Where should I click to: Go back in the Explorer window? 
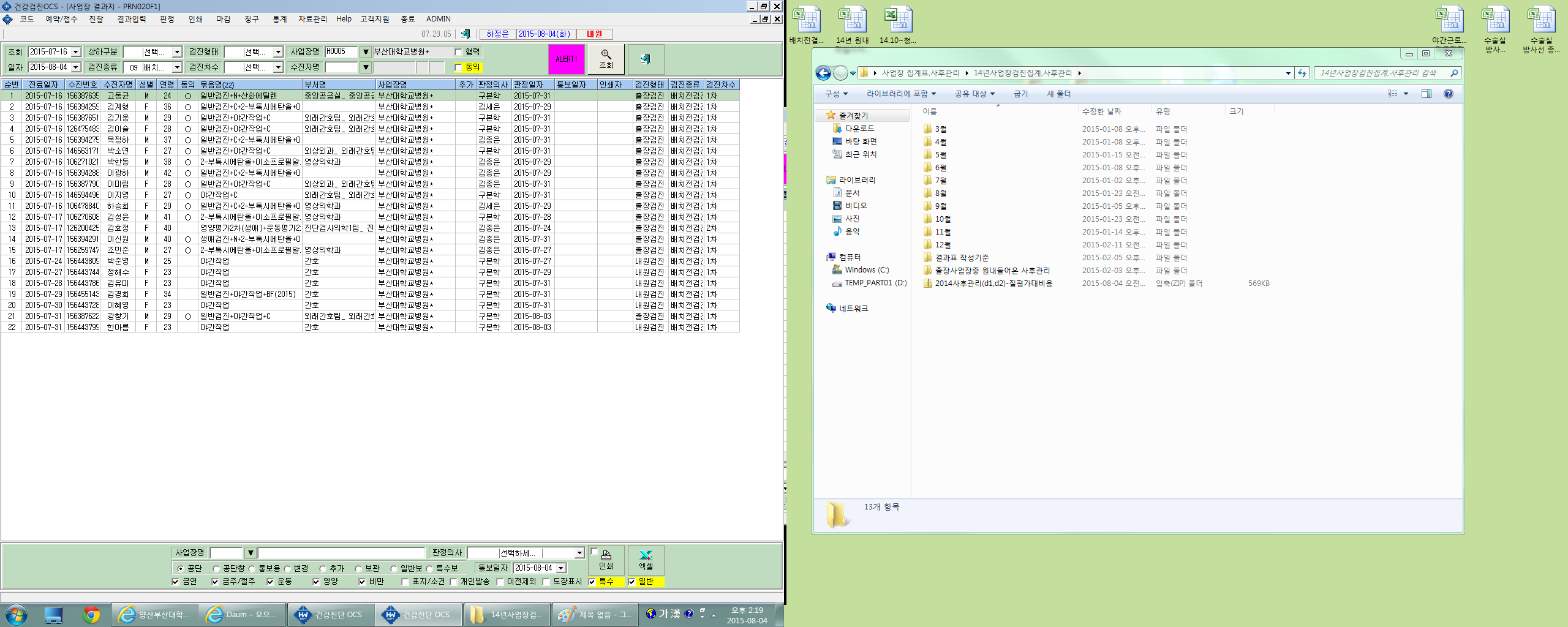[x=823, y=73]
